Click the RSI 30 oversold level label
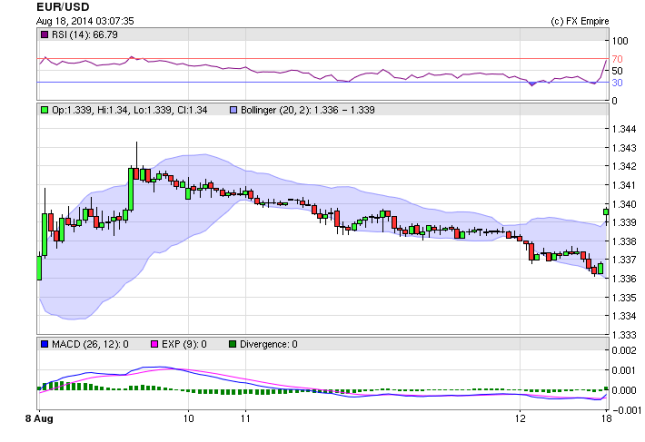This screenshot has height=442, width=645. point(617,83)
